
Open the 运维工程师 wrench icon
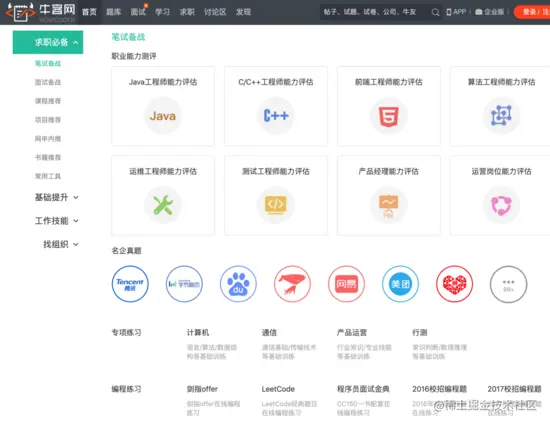[163, 205]
